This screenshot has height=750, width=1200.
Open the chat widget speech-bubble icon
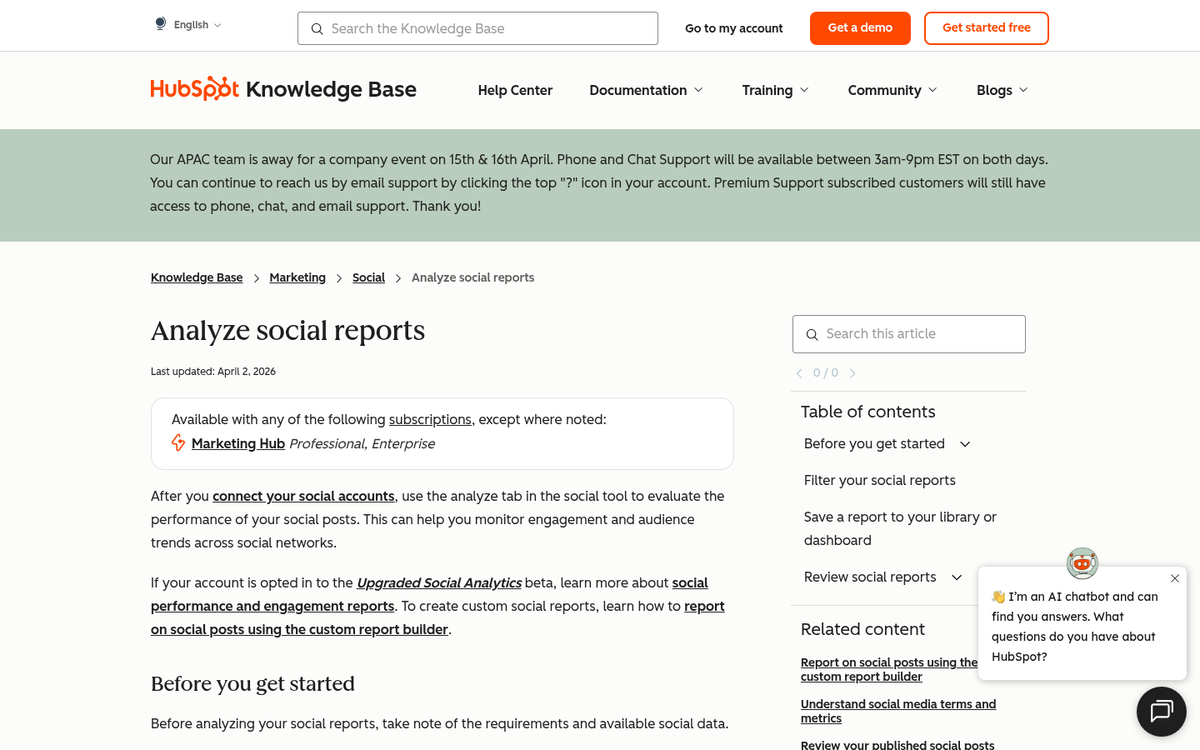pos(1161,711)
